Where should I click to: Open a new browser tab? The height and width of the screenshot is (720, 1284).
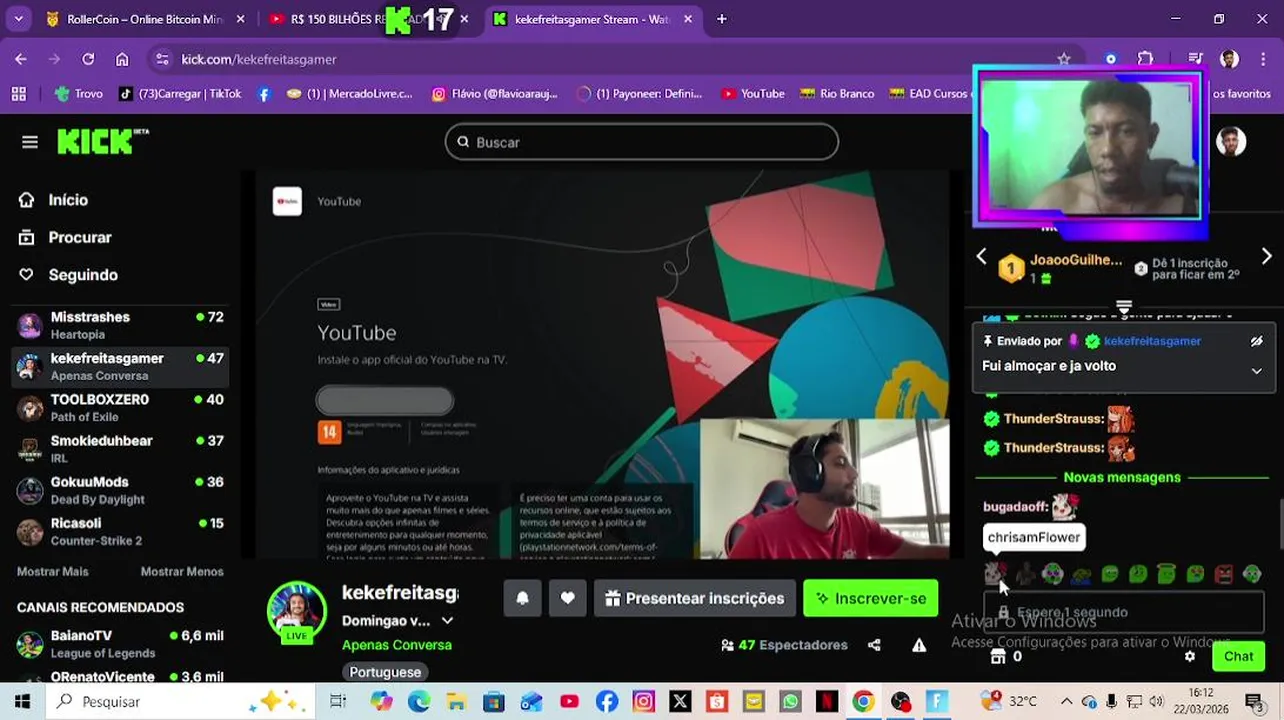pyautogui.click(x=721, y=19)
